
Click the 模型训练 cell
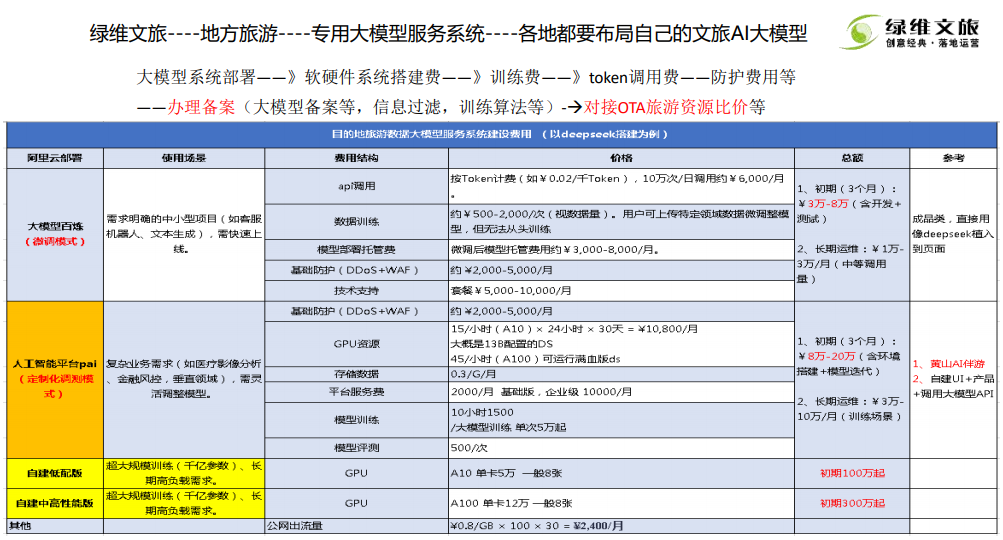click(356, 420)
